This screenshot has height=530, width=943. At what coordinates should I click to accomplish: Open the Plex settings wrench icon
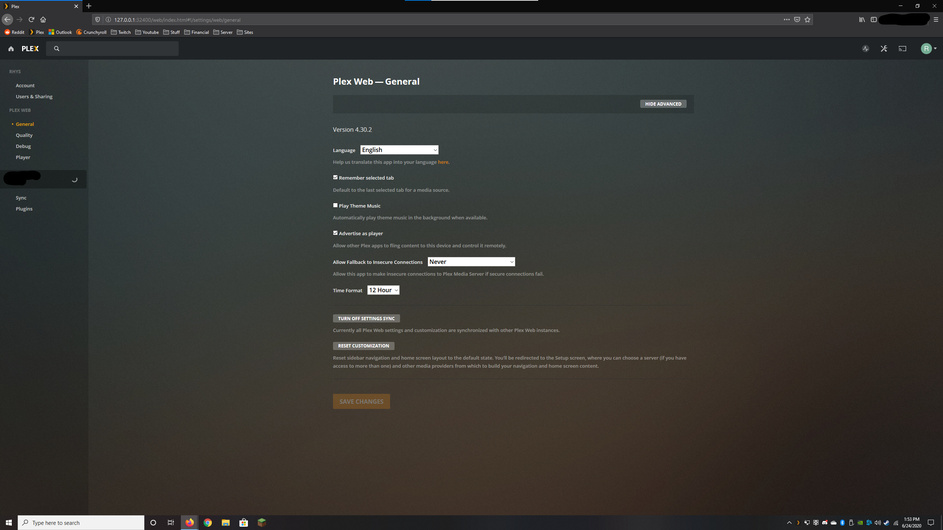tap(884, 49)
